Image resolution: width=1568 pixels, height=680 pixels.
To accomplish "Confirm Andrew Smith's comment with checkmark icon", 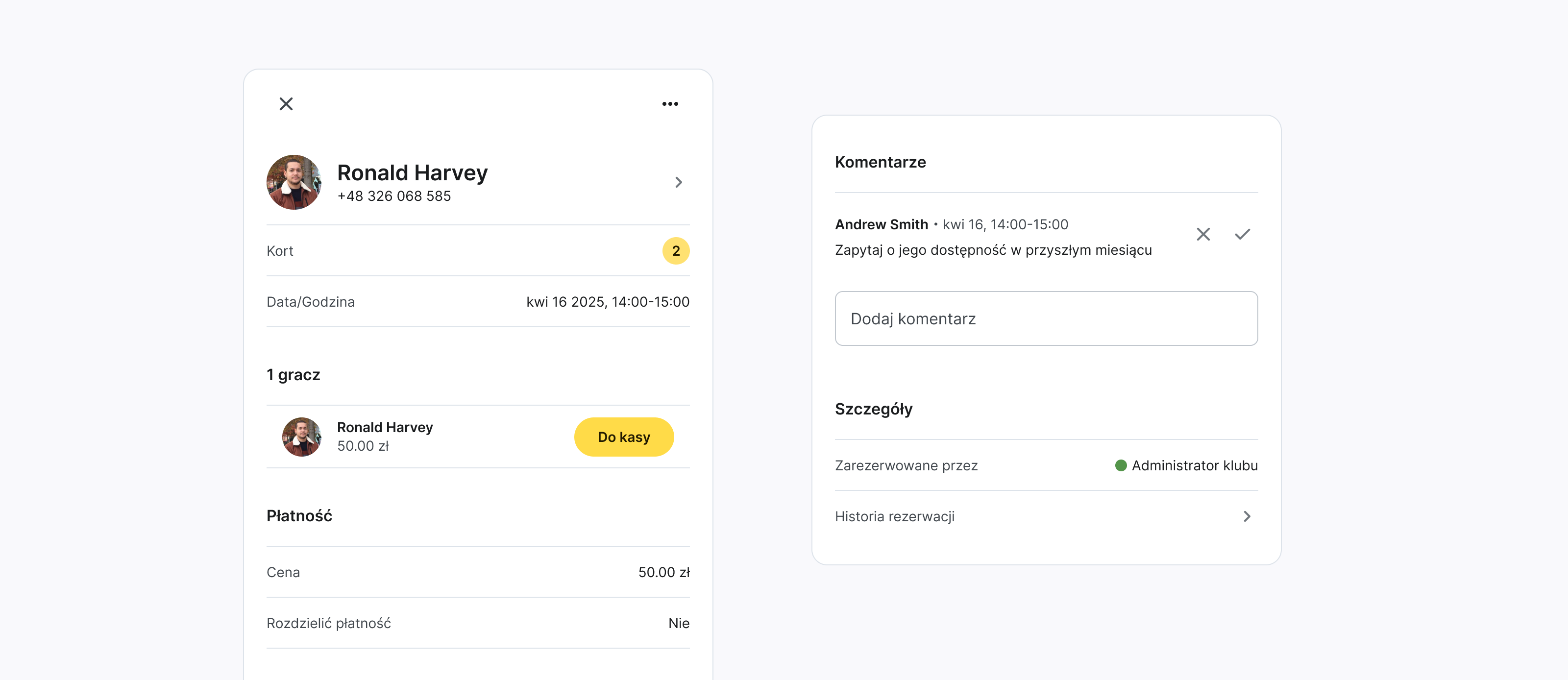I will pyautogui.click(x=1242, y=234).
